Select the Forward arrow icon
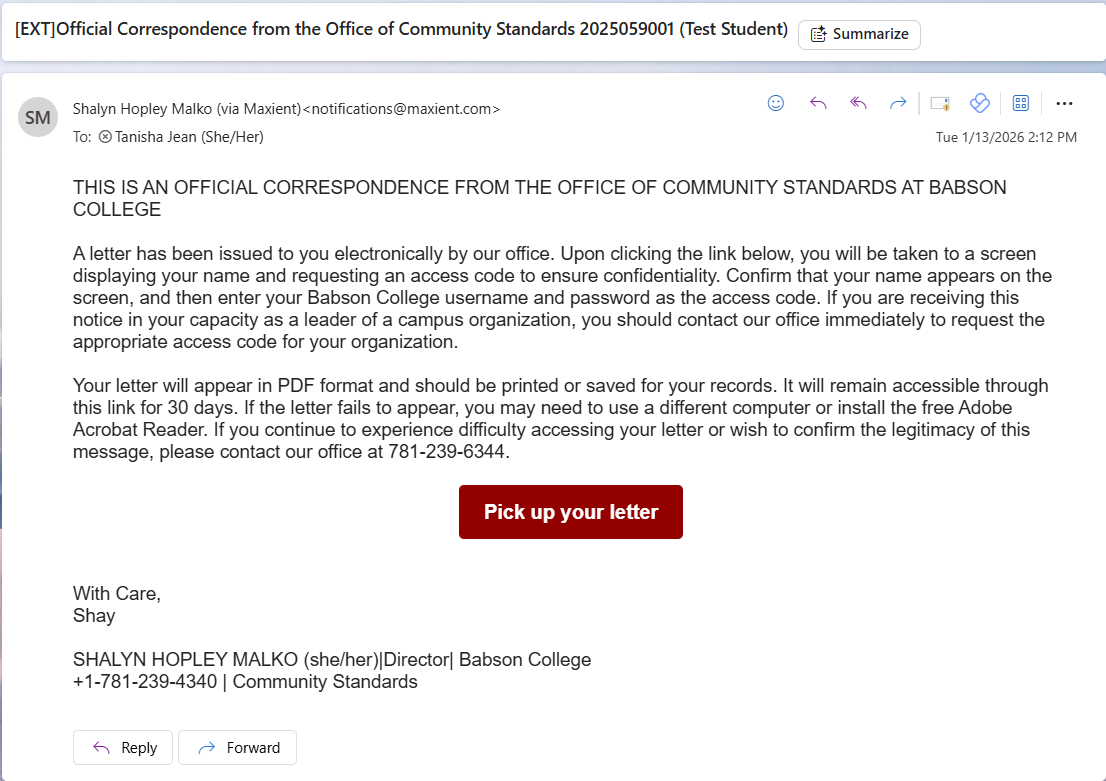Screen dimensions: 1106x781 click(x=898, y=103)
